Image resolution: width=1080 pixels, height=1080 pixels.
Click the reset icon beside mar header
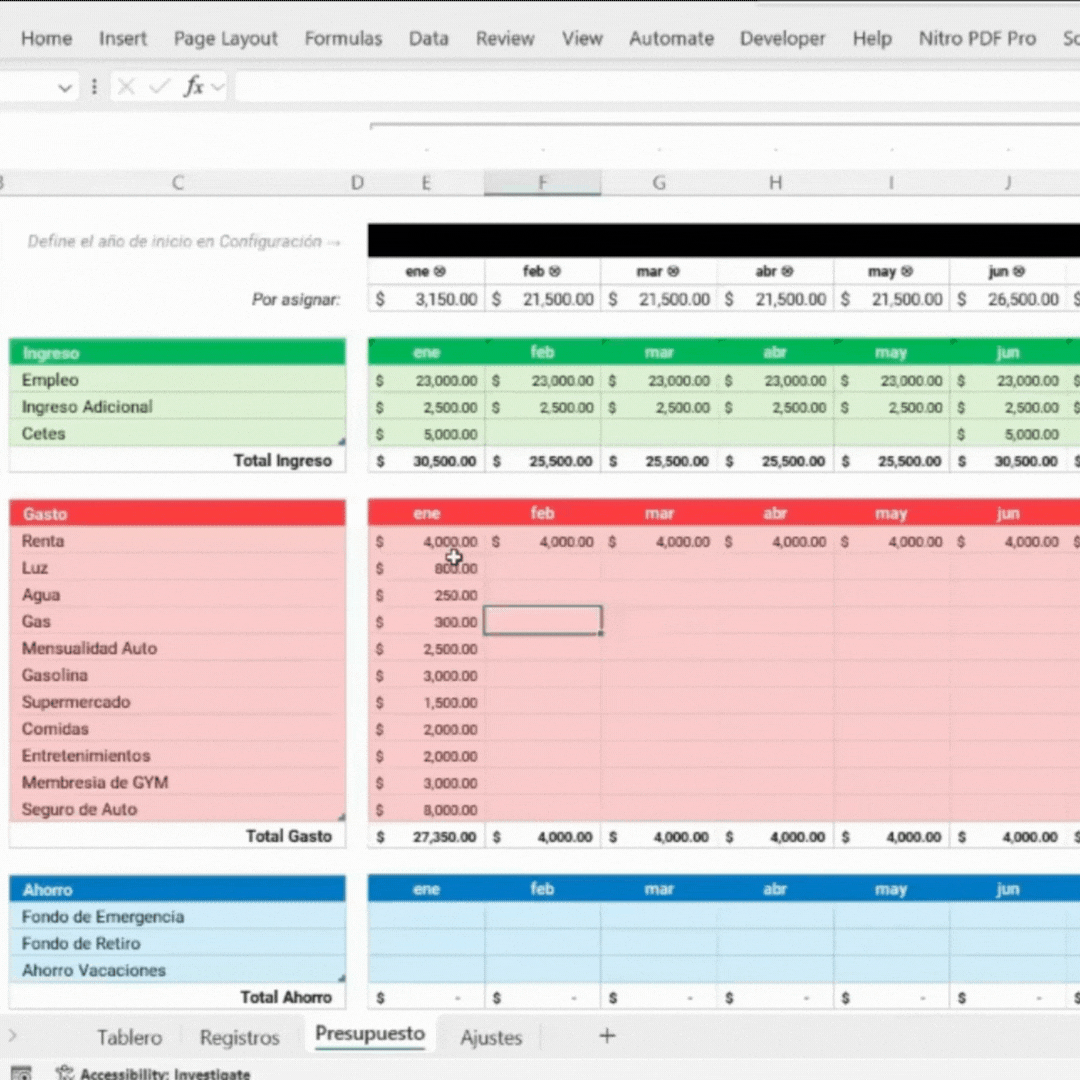pyautogui.click(x=673, y=272)
